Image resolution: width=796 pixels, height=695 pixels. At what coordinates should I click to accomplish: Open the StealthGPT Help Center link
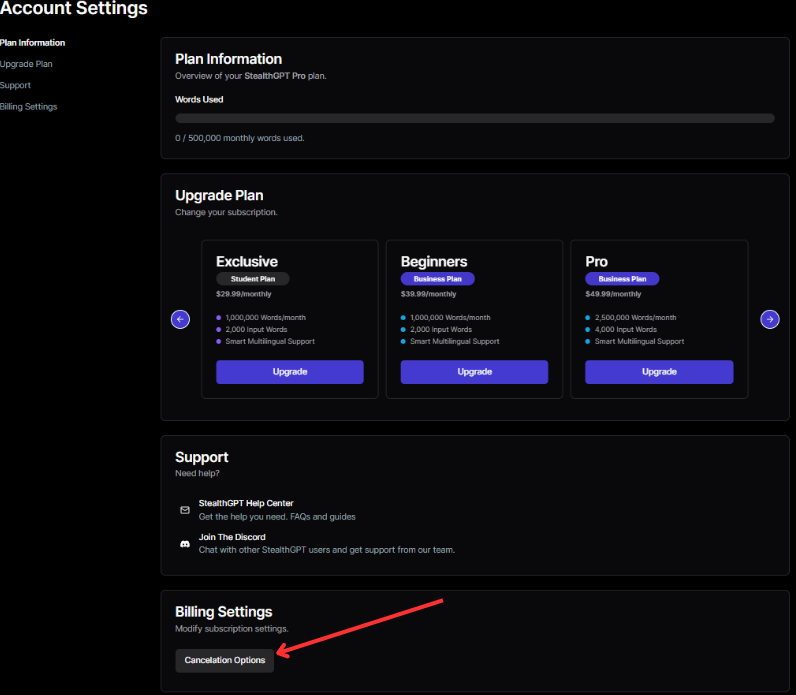click(246, 503)
